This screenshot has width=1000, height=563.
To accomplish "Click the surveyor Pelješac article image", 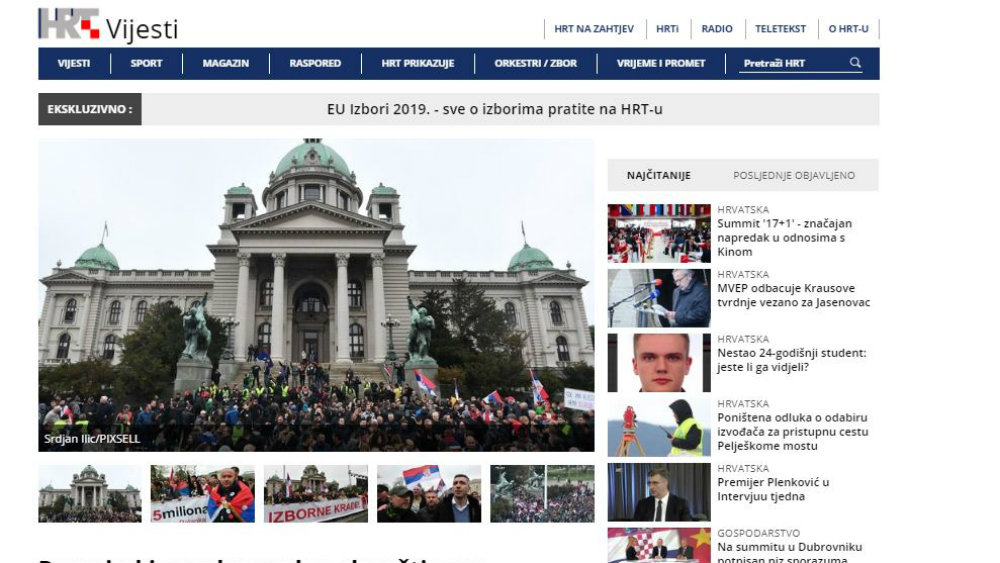I will point(659,427).
